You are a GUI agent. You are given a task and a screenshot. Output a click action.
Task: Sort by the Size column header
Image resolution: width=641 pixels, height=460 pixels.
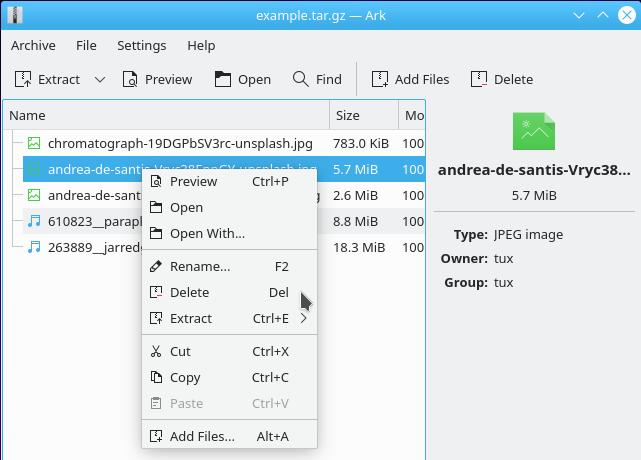coord(362,115)
